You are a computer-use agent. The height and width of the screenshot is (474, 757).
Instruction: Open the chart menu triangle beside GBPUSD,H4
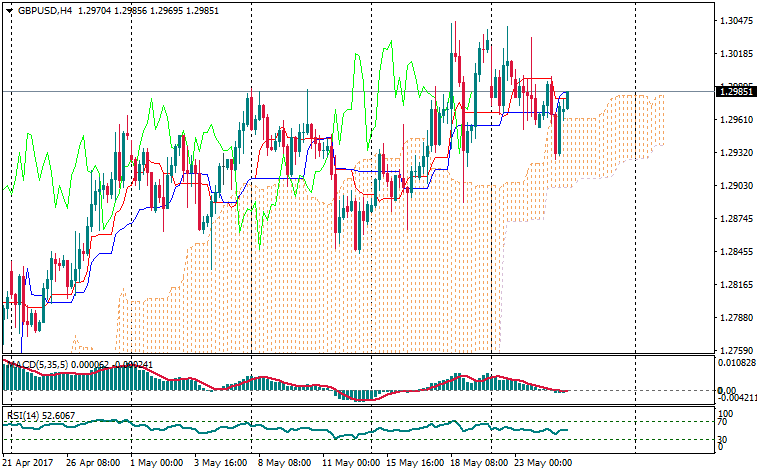tap(9, 10)
